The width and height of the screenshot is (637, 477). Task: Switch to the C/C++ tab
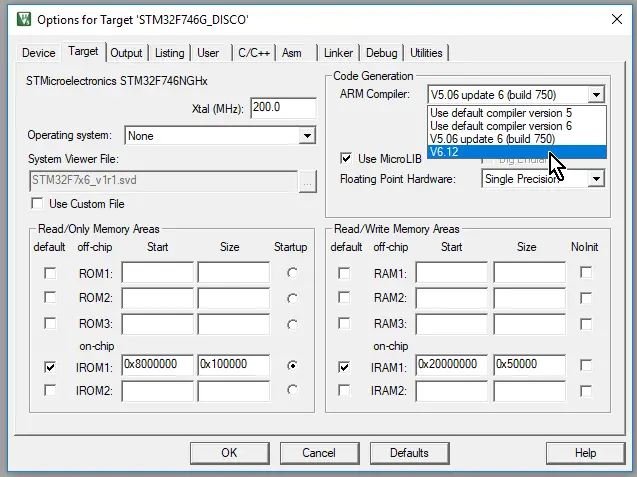coord(249,53)
